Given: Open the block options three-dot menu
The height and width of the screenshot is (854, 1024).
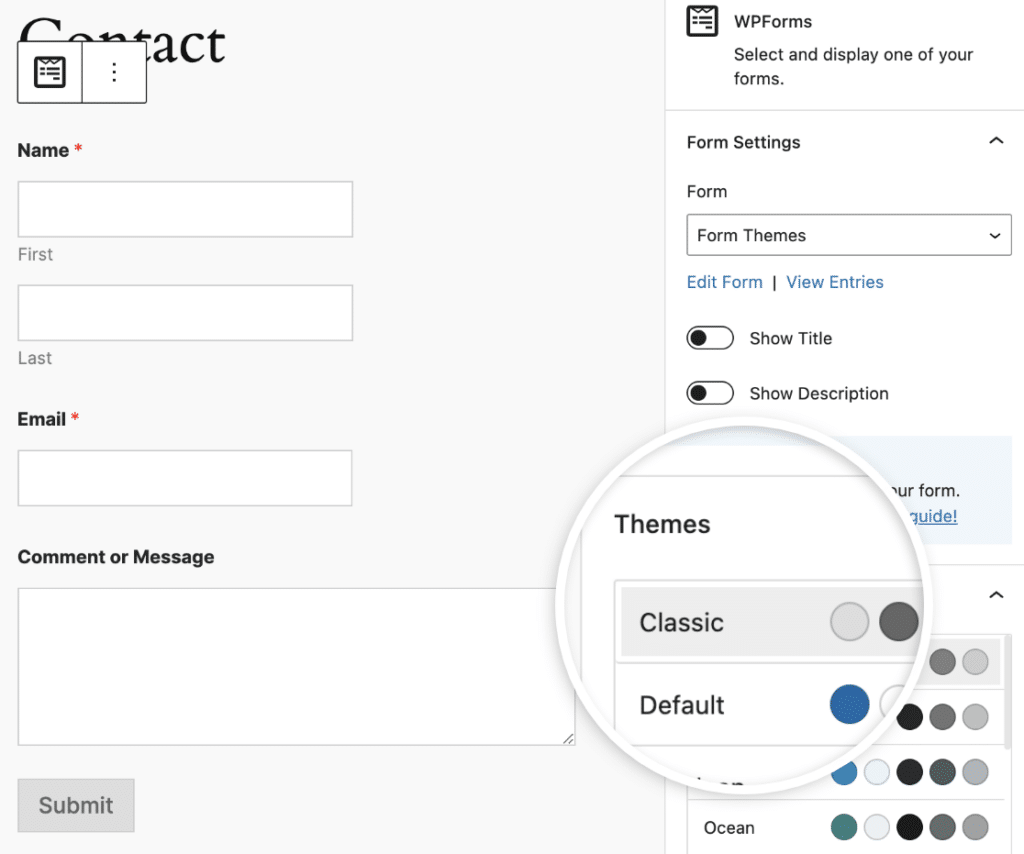Looking at the screenshot, I should tap(114, 72).
